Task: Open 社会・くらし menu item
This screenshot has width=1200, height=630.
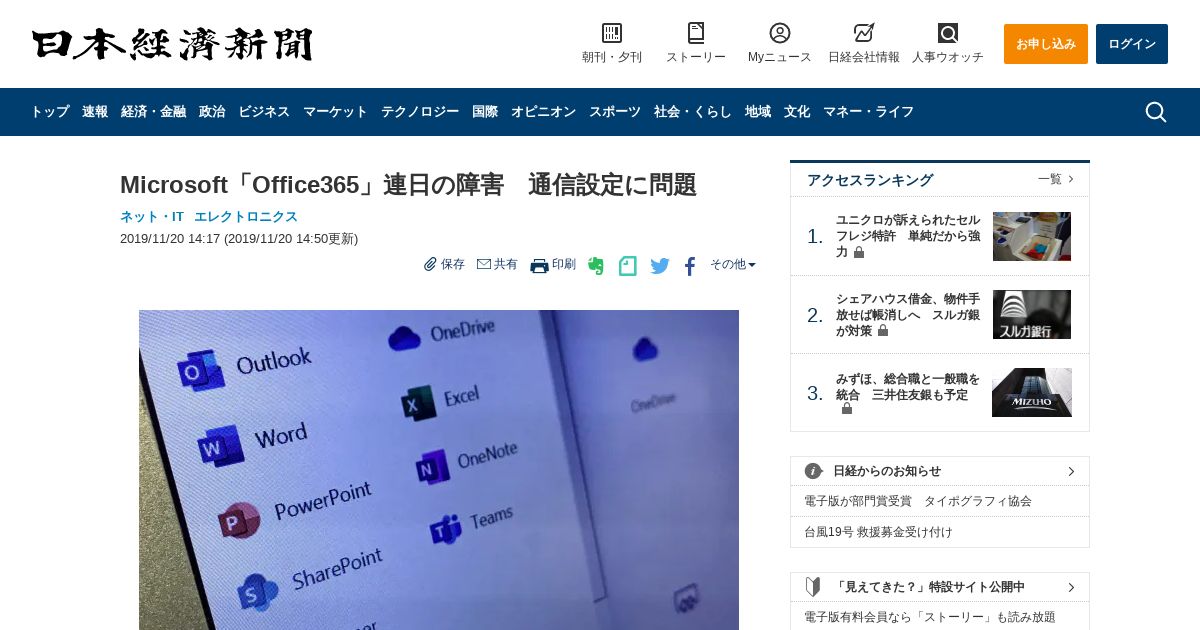Action: pos(693,112)
